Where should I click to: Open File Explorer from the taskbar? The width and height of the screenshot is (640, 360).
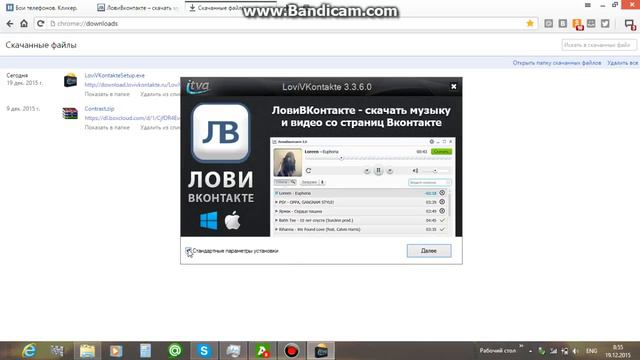pyautogui.click(x=87, y=351)
